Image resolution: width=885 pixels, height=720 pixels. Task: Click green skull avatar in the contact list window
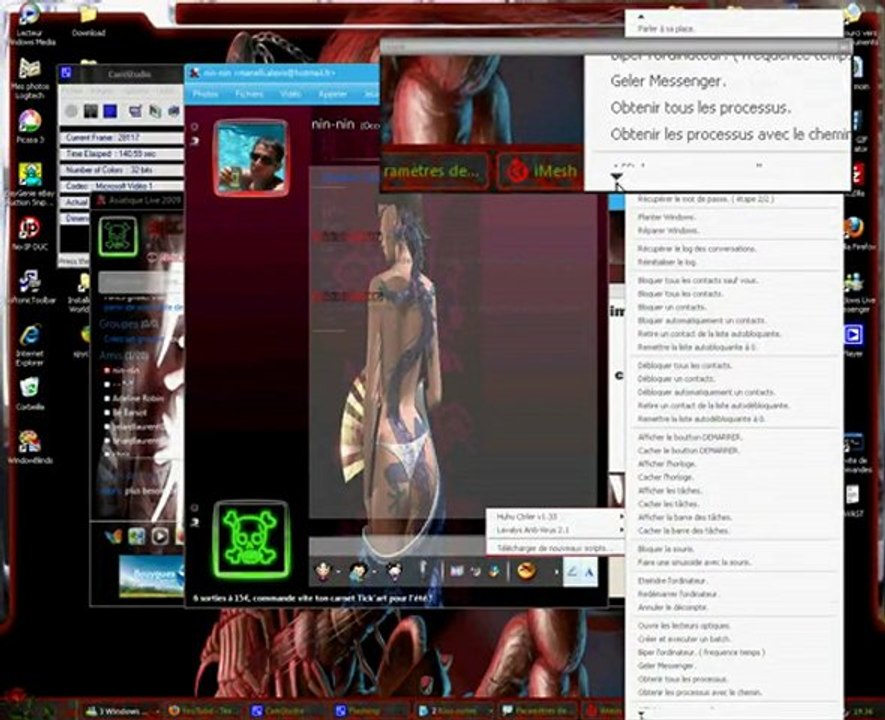(118, 236)
